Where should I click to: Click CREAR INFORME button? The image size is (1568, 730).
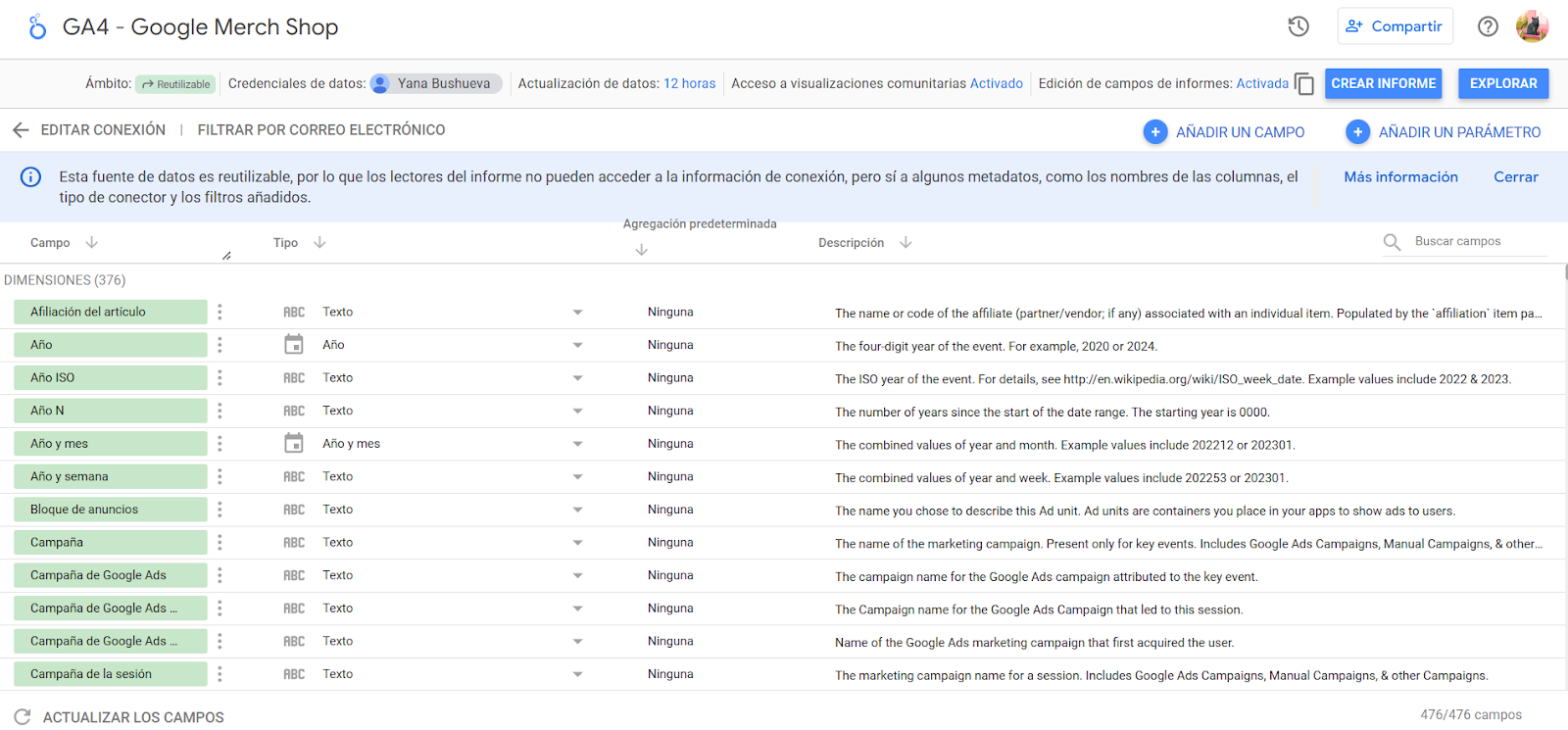(1383, 84)
